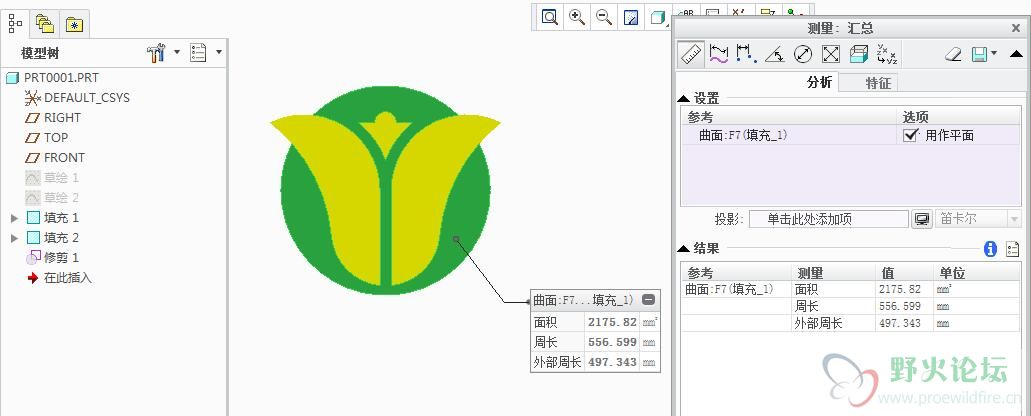This screenshot has height=416, width=1031.
Task: Click the blue info icon in results
Action: [x=990, y=249]
